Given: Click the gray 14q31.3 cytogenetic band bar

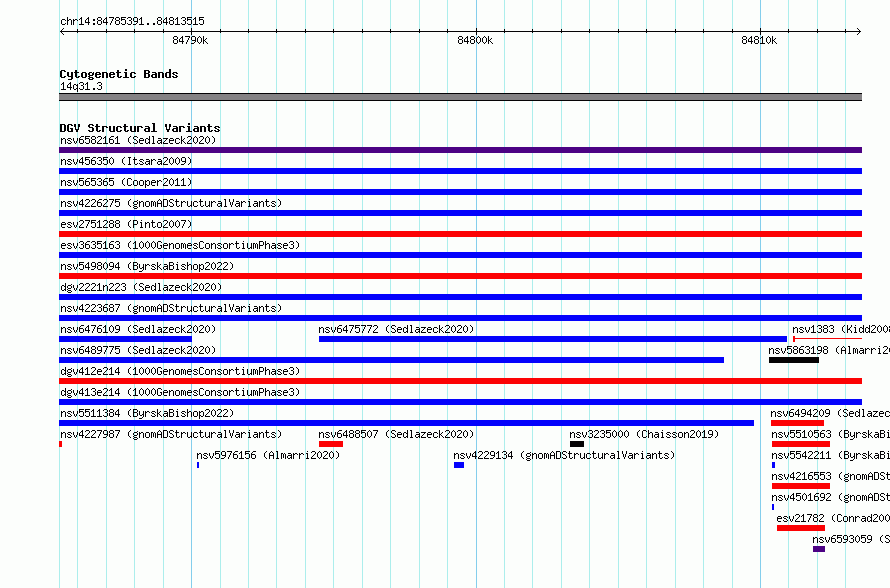Looking at the screenshot, I should tap(460, 97).
